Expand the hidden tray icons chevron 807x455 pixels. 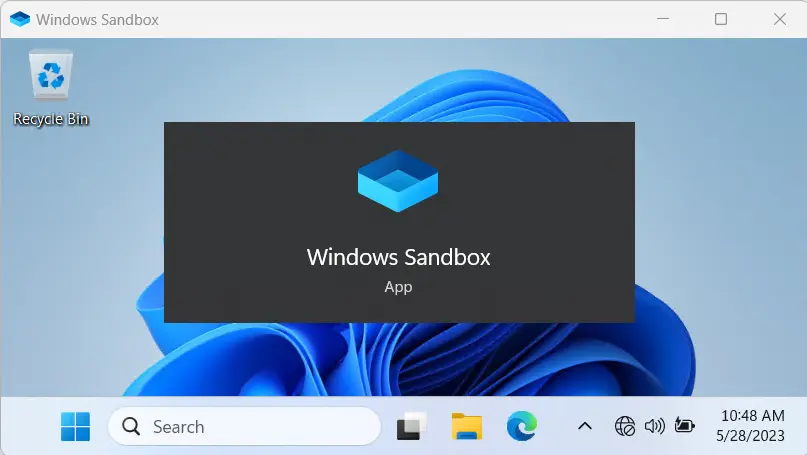tap(585, 427)
